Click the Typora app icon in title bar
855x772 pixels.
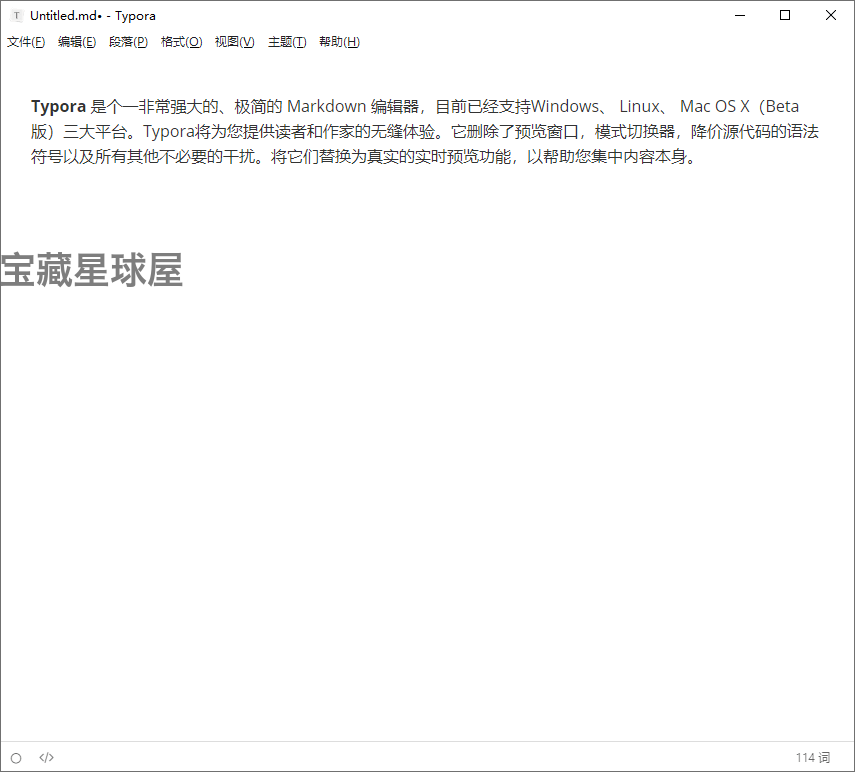pos(17,16)
